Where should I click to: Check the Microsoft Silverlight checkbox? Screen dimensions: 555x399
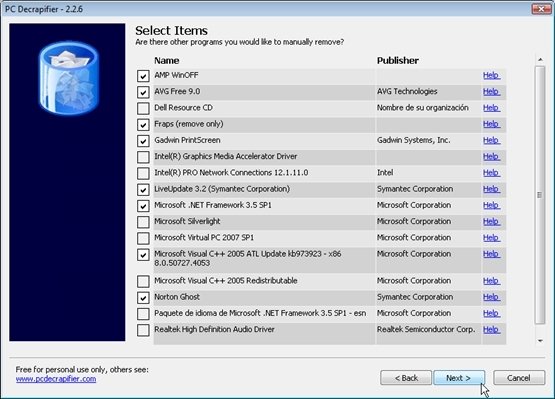(143, 222)
